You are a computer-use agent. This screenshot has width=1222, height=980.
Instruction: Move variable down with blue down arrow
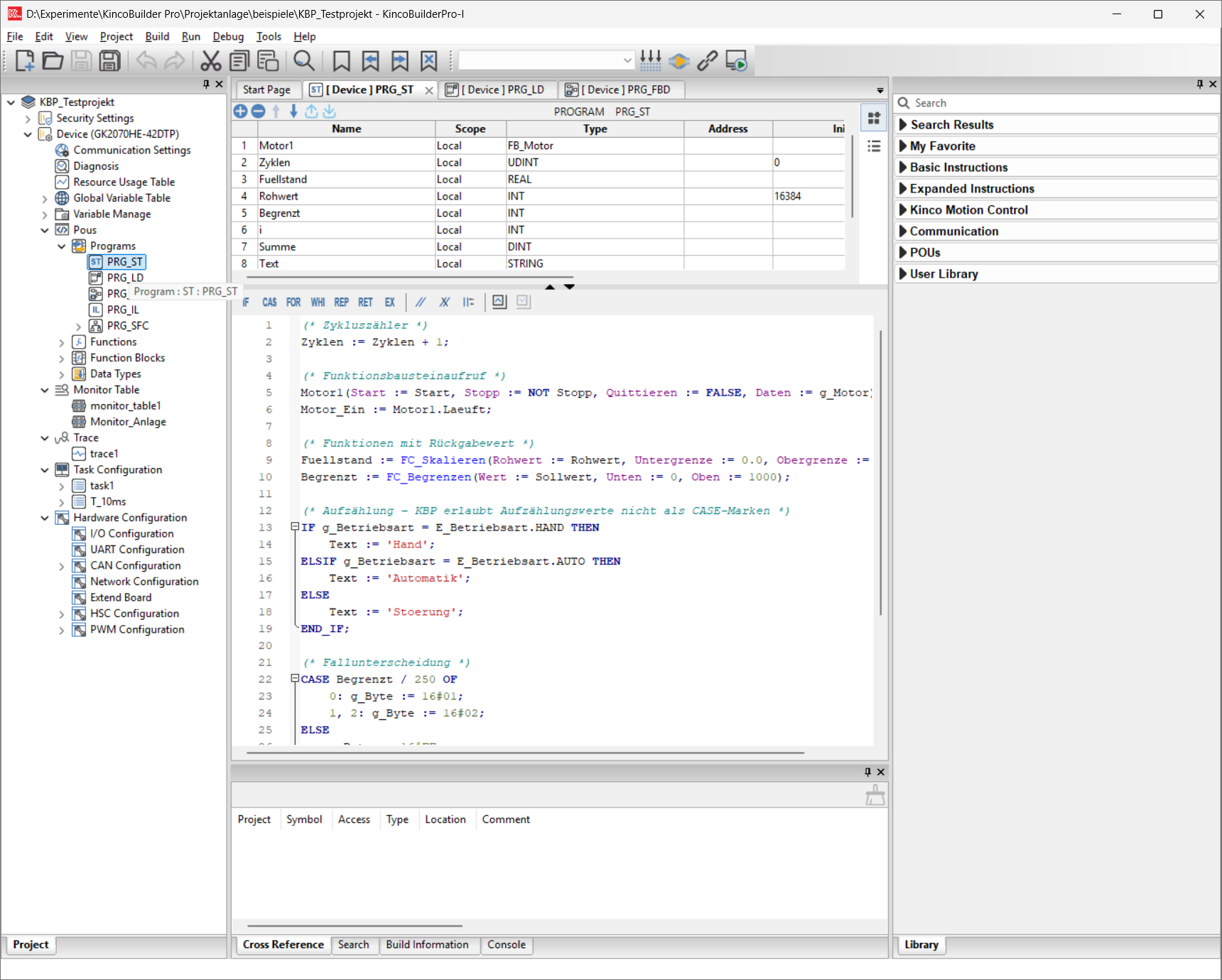(x=293, y=111)
